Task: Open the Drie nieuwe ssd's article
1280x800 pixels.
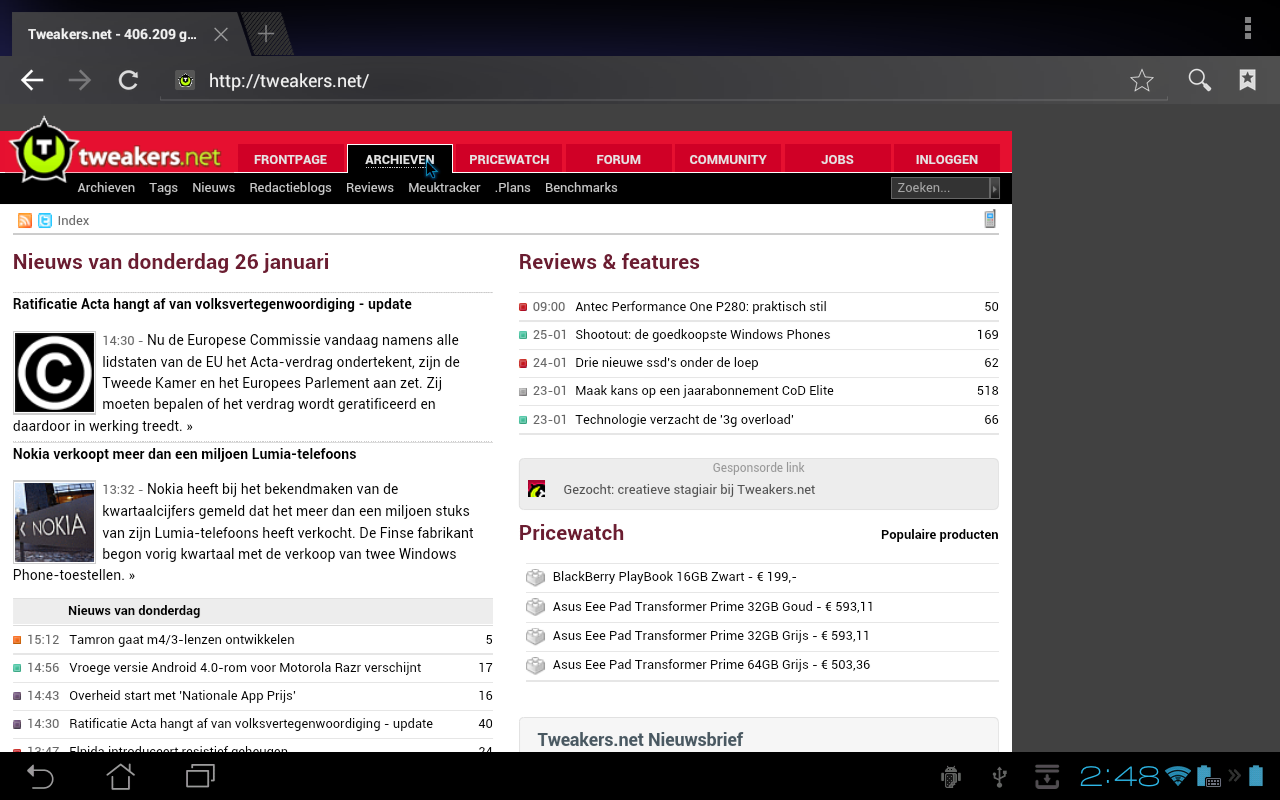Action: pos(667,363)
